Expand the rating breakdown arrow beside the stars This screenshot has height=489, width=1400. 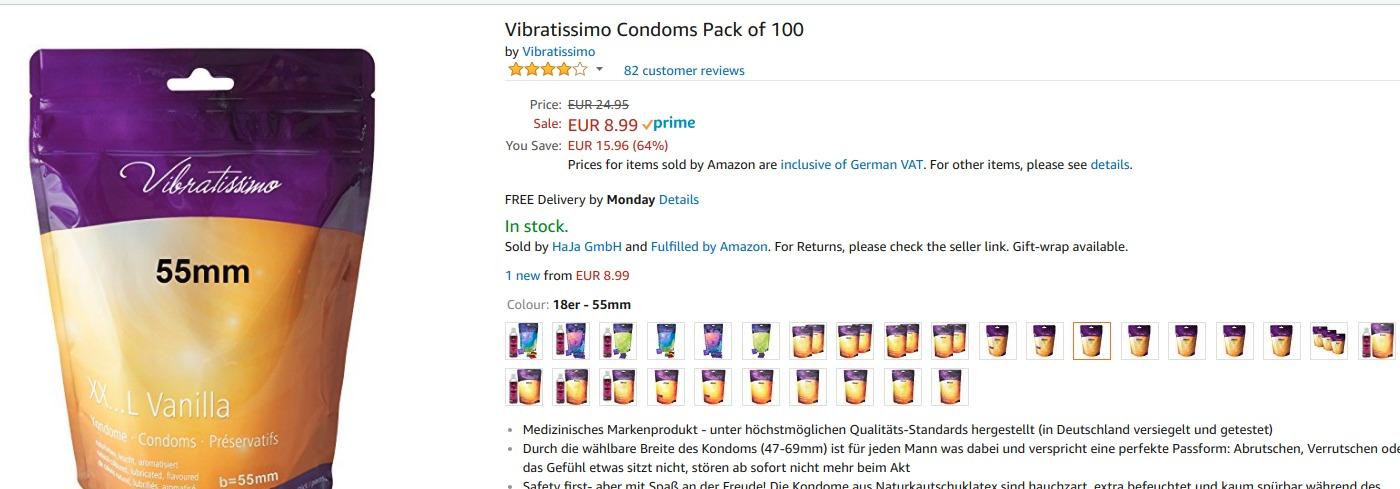point(600,70)
